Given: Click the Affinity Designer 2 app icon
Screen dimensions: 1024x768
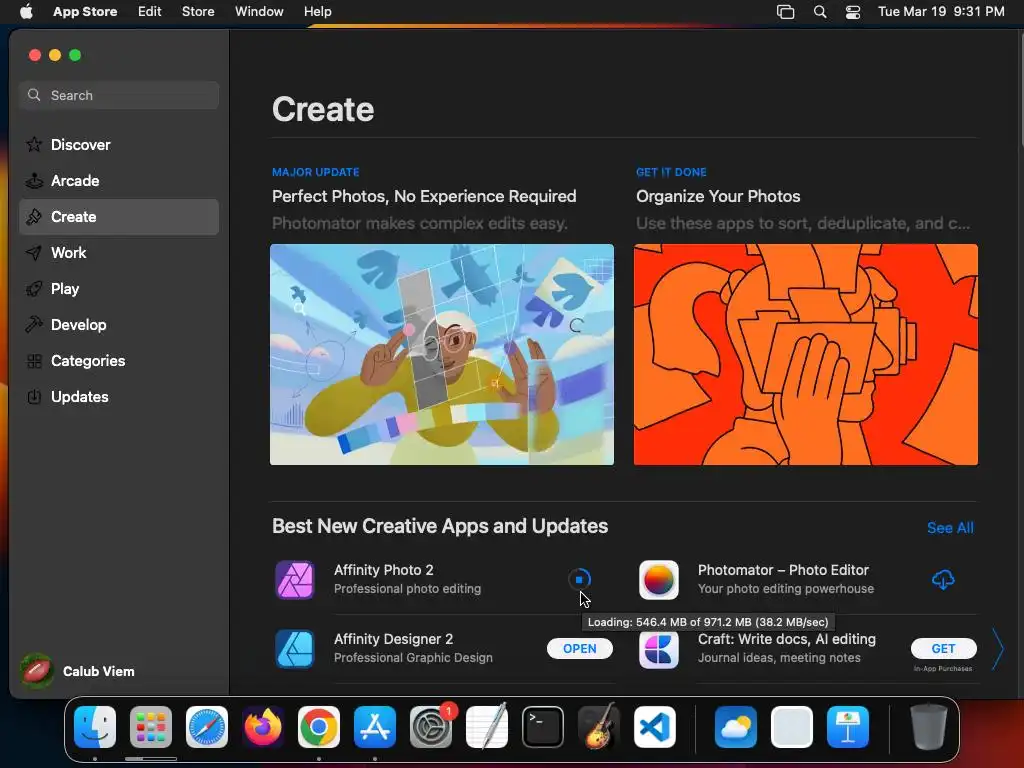Looking at the screenshot, I should (x=295, y=648).
